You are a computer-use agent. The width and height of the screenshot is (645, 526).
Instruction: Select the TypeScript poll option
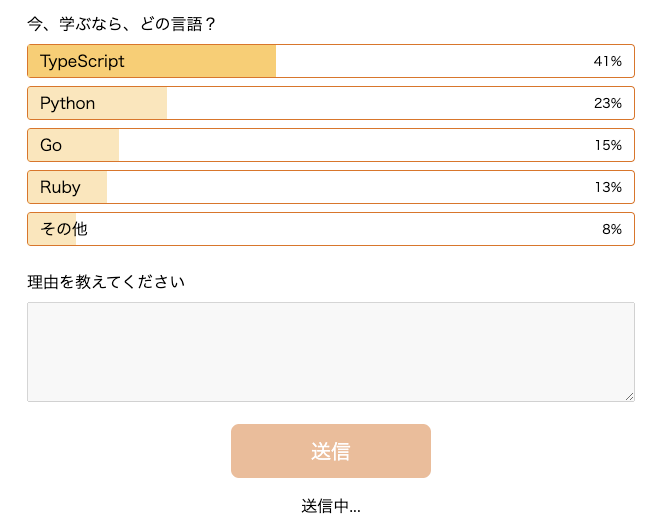[x=330, y=61]
